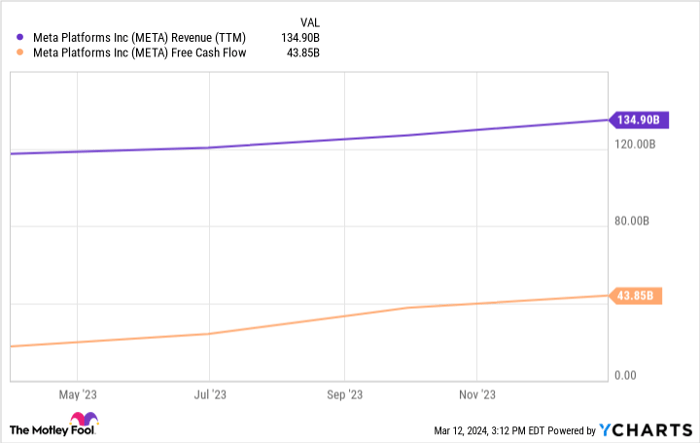Click the Powered by text
The height and width of the screenshot is (443, 700).
point(569,430)
